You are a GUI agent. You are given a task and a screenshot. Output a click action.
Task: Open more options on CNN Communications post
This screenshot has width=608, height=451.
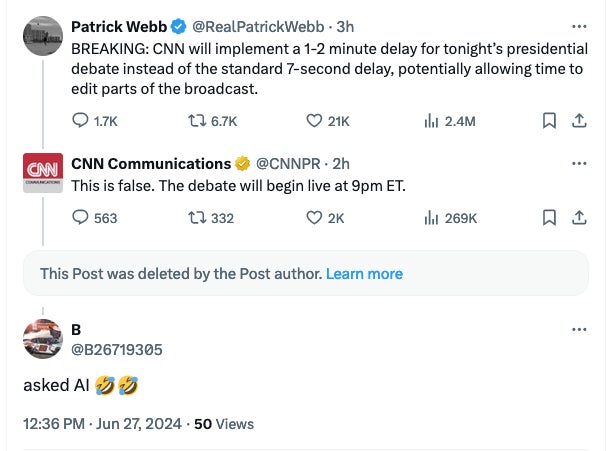coord(578,163)
